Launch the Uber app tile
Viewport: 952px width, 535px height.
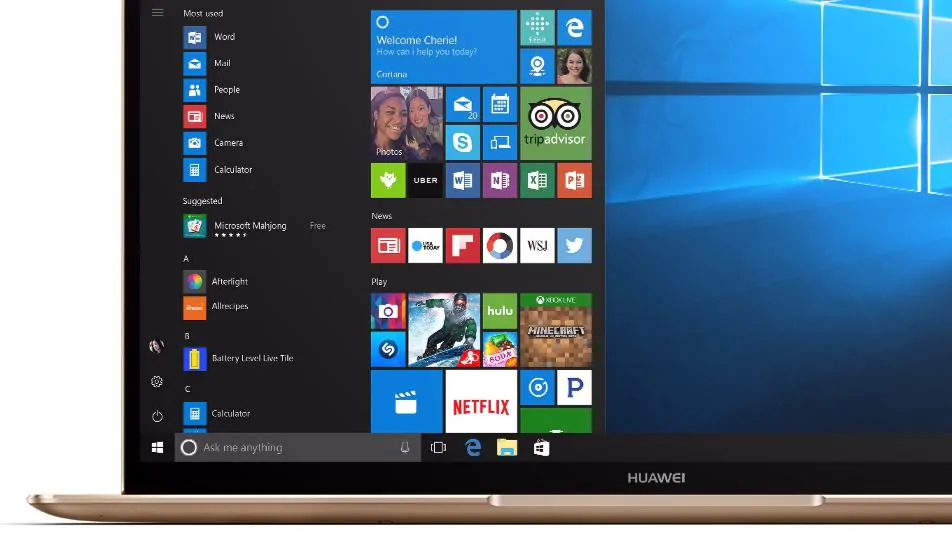coord(425,180)
